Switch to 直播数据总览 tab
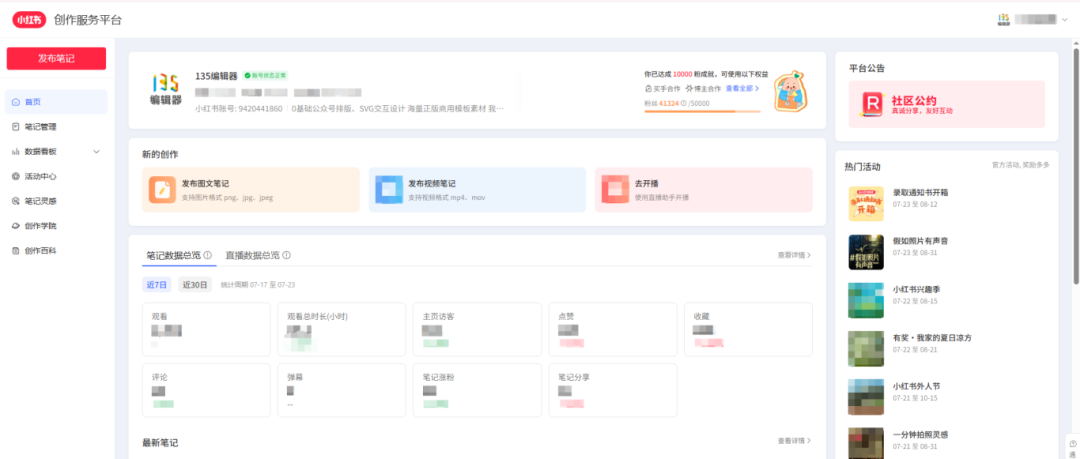The image size is (1080, 459). coord(253,255)
